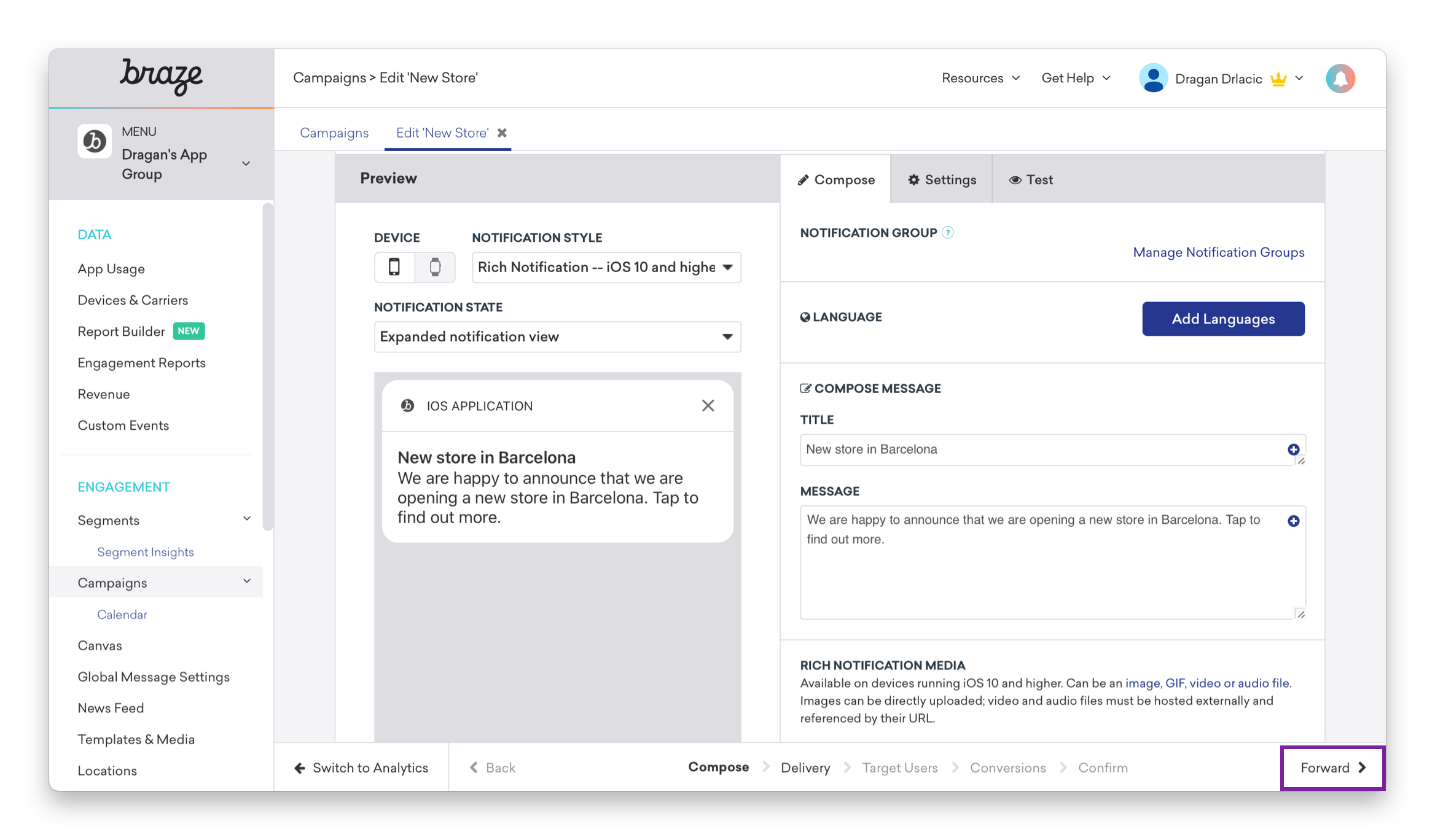1435x840 pixels.
Task: Go to the Conversions step
Action: 1007,768
